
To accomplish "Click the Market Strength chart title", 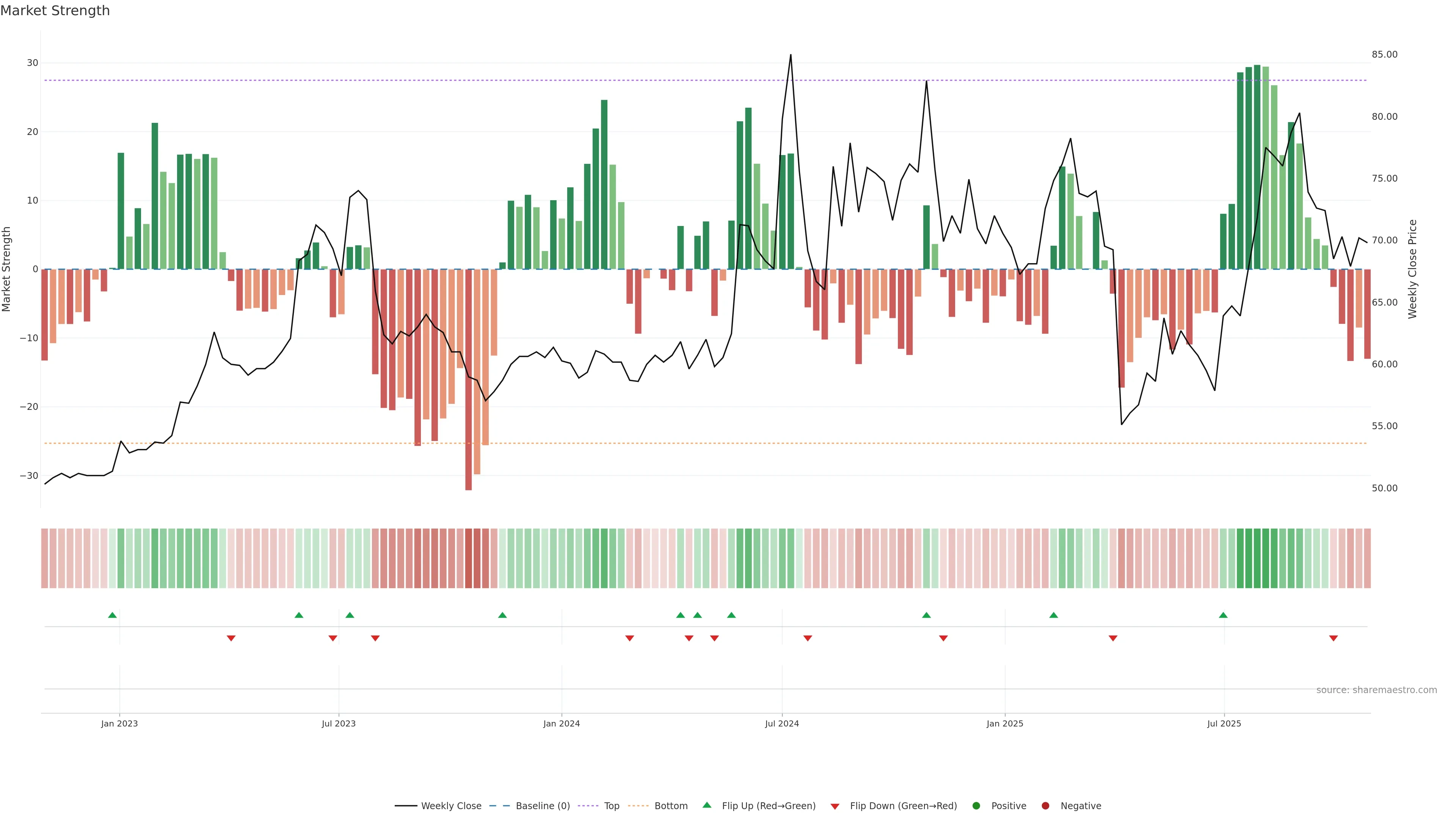I will [55, 11].
